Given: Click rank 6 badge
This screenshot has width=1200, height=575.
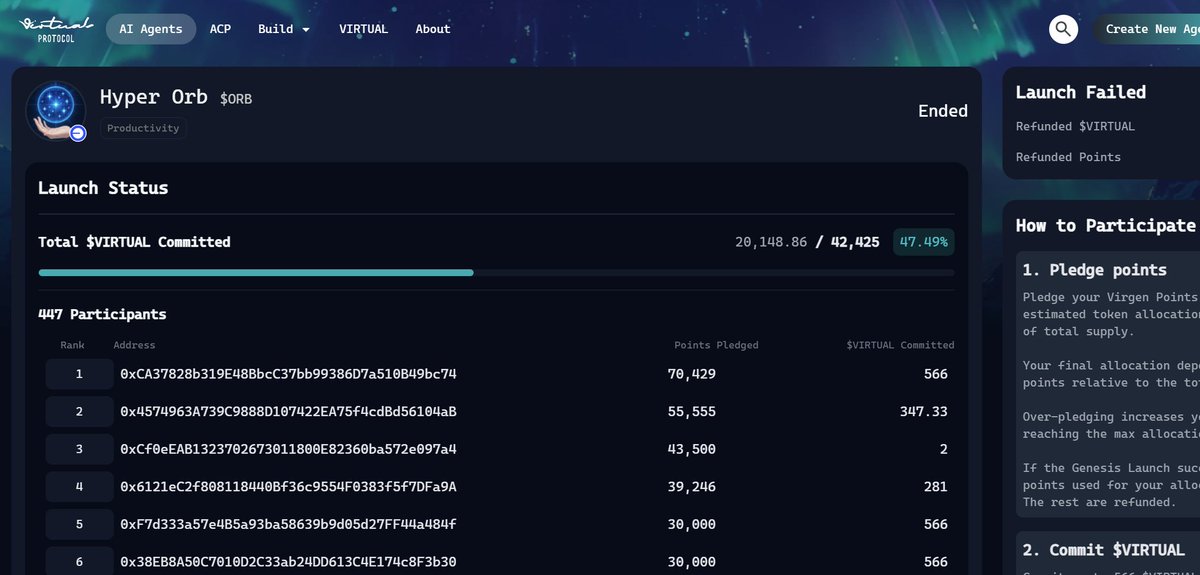Looking at the screenshot, I should tap(79, 561).
